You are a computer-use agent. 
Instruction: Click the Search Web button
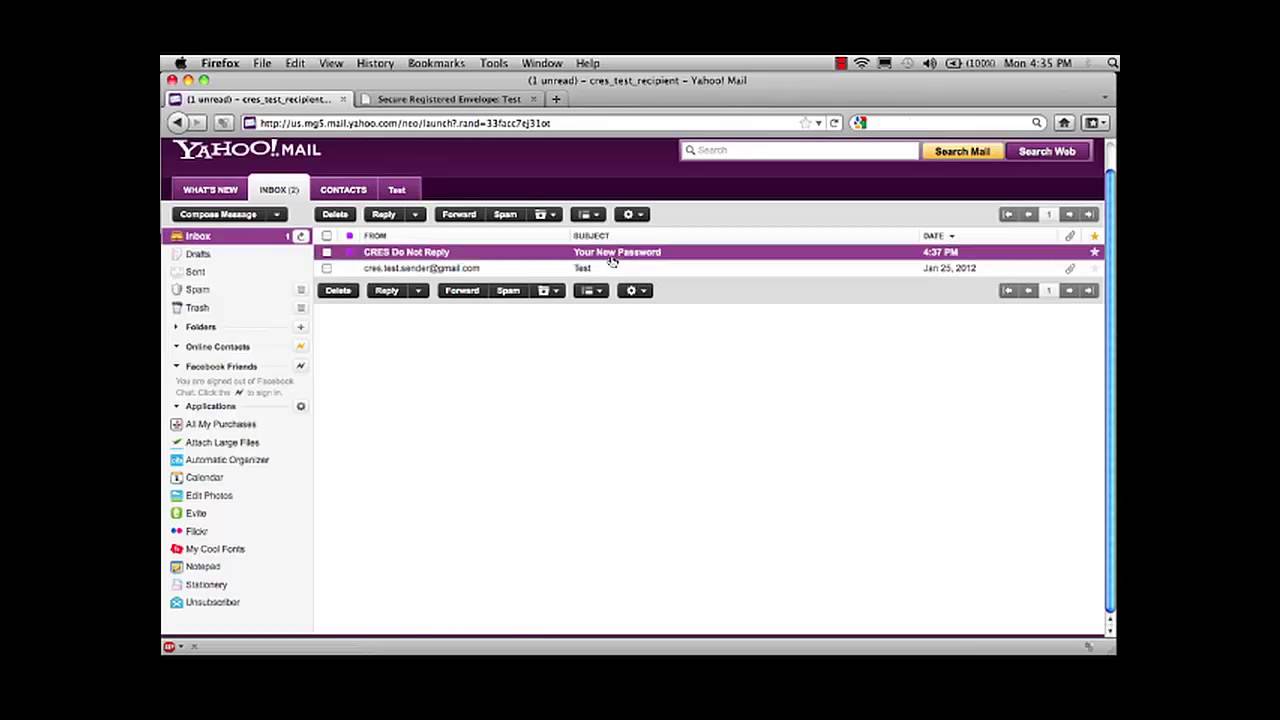pos(1047,151)
